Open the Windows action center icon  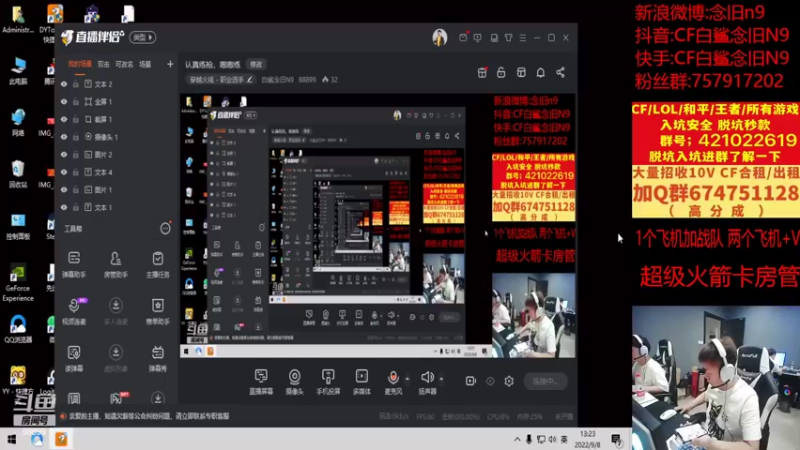click(x=616, y=439)
